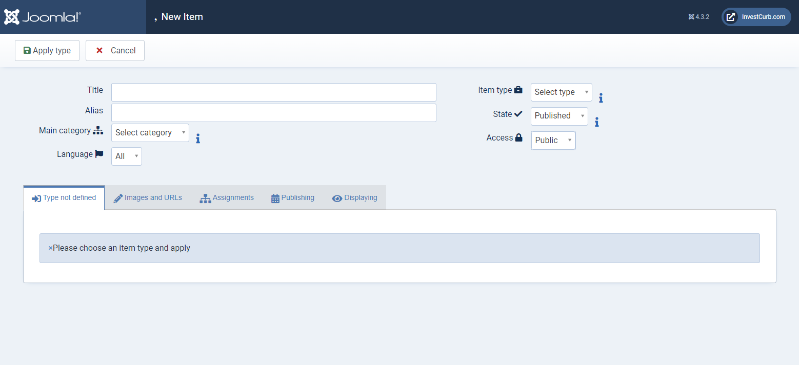Image resolution: width=799 pixels, height=365 pixels.
Task: Cancel the new item
Action: pyautogui.click(x=115, y=50)
